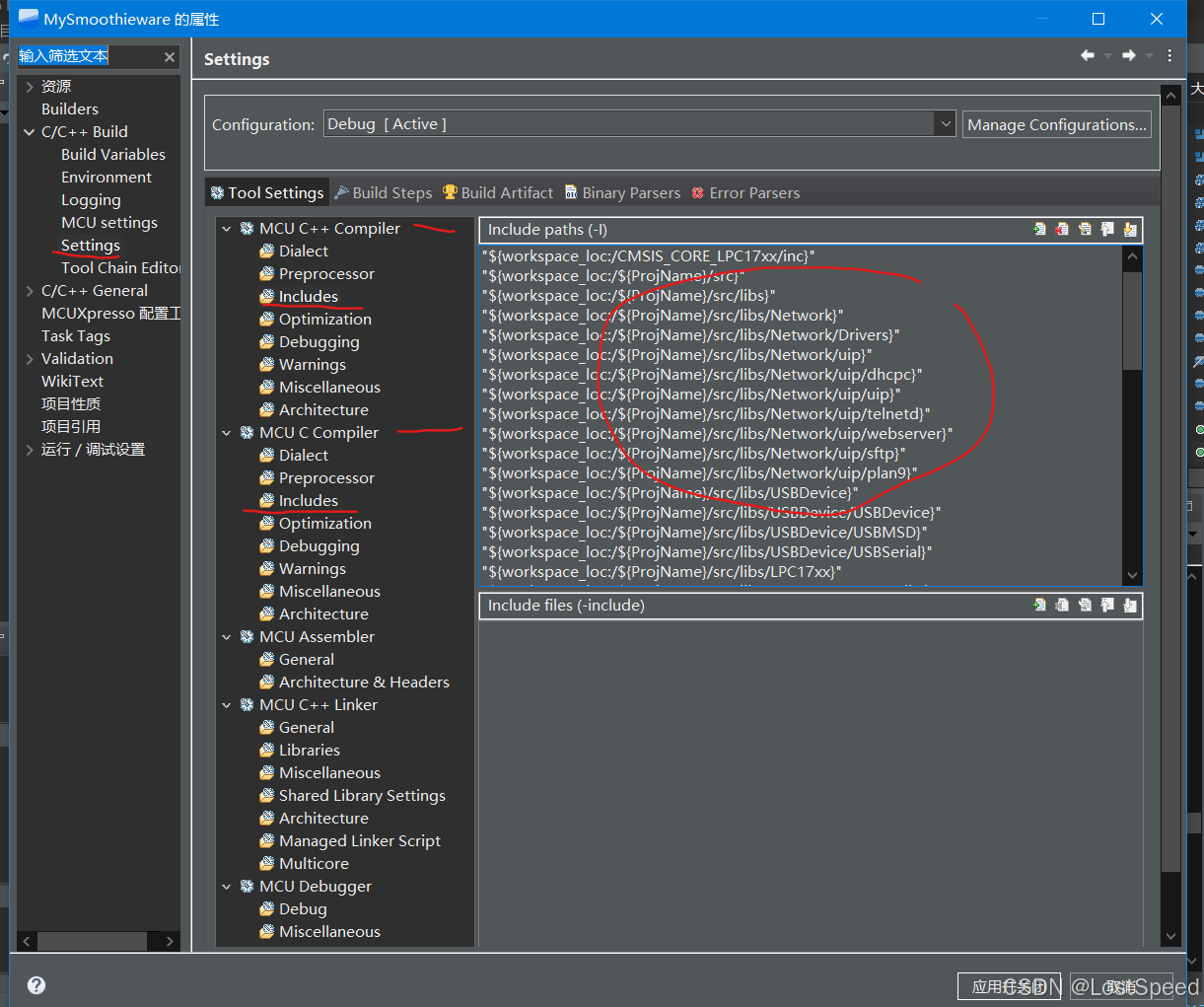The height and width of the screenshot is (1007, 1204).
Task: Delete the selected include file
Action: point(1062,605)
